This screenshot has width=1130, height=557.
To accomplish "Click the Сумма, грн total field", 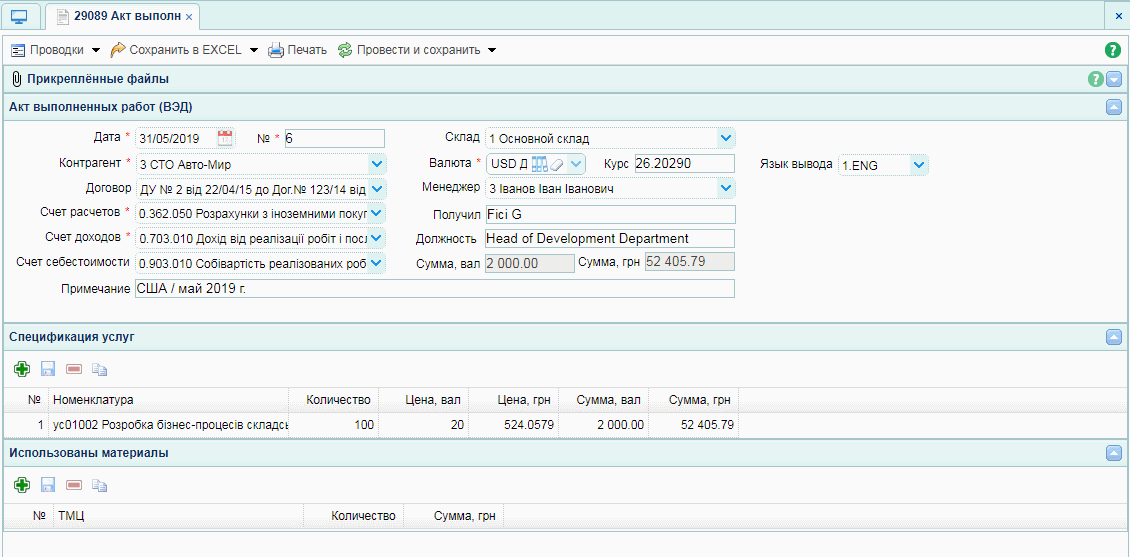I will click(x=690, y=262).
